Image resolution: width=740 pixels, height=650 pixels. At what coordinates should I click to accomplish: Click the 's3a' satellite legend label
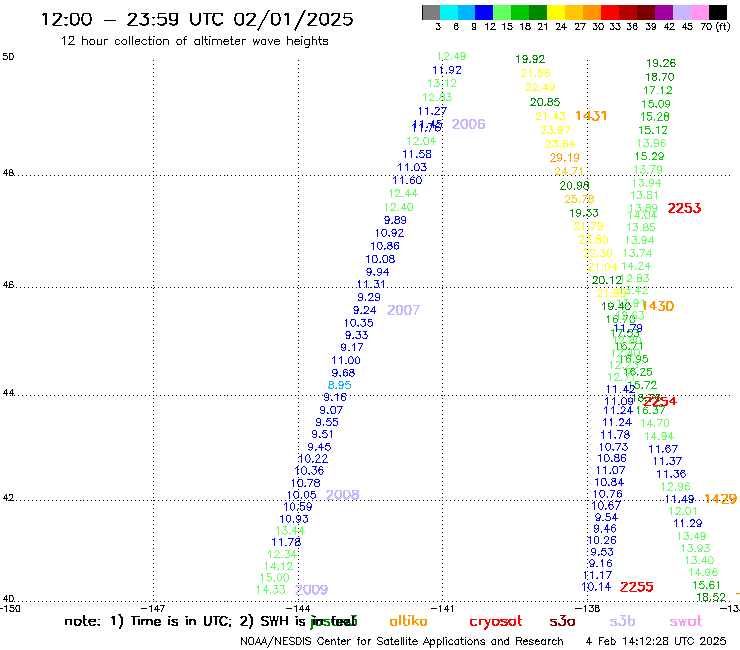pos(562,621)
